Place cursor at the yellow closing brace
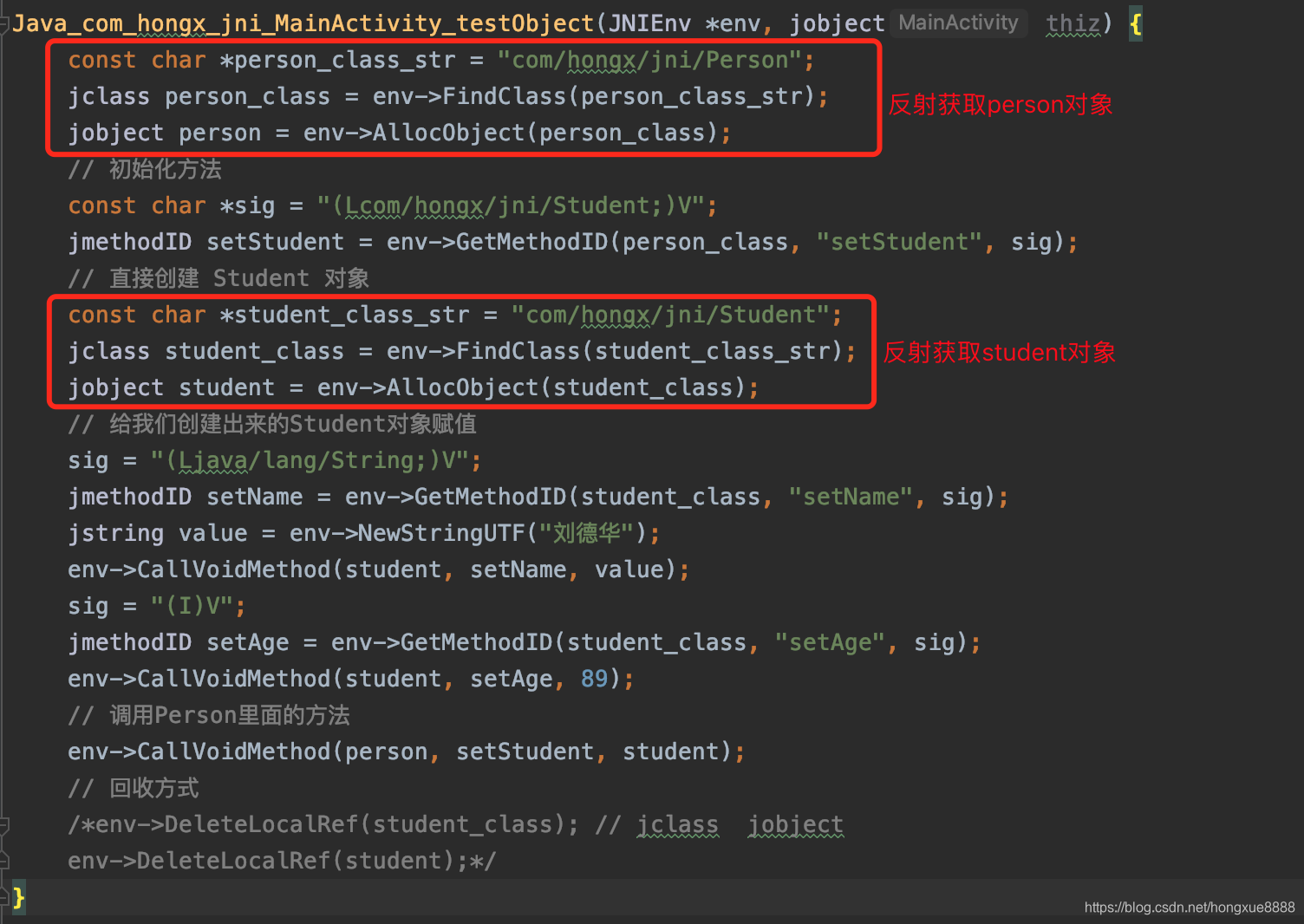This screenshot has height=924, width=1304. 19,897
